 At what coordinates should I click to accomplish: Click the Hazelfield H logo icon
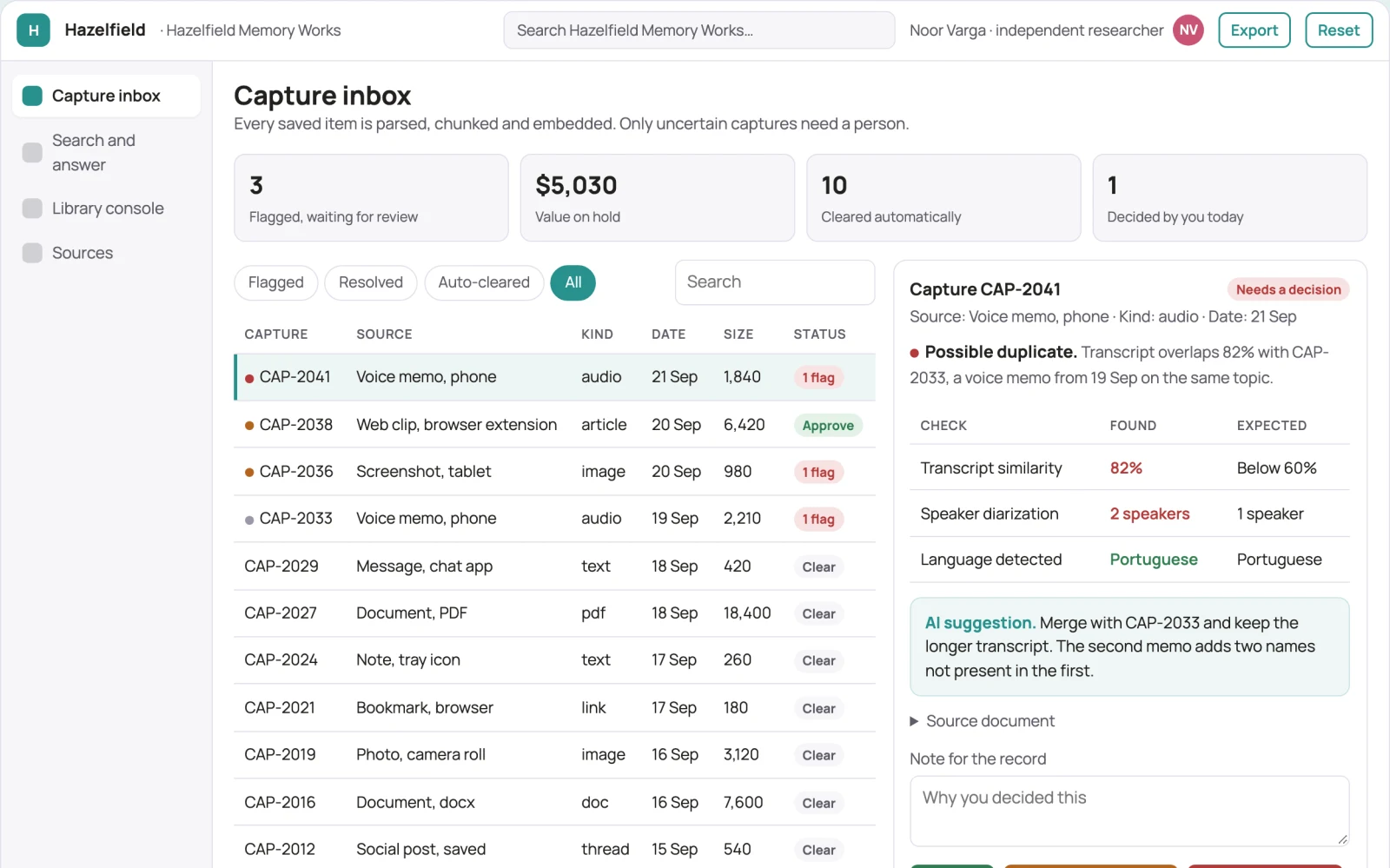33,30
